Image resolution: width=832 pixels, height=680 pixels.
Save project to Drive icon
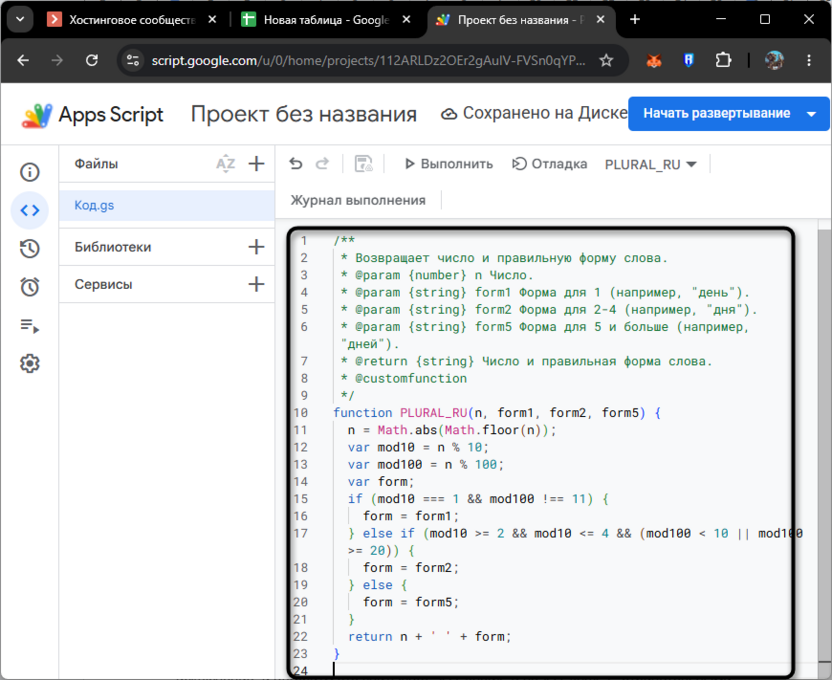(x=363, y=164)
